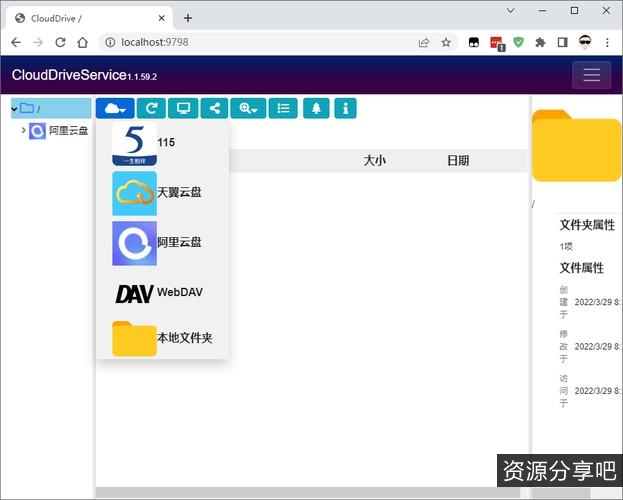
Task: Select 天翼云盘 from the menu
Action: tap(162, 193)
